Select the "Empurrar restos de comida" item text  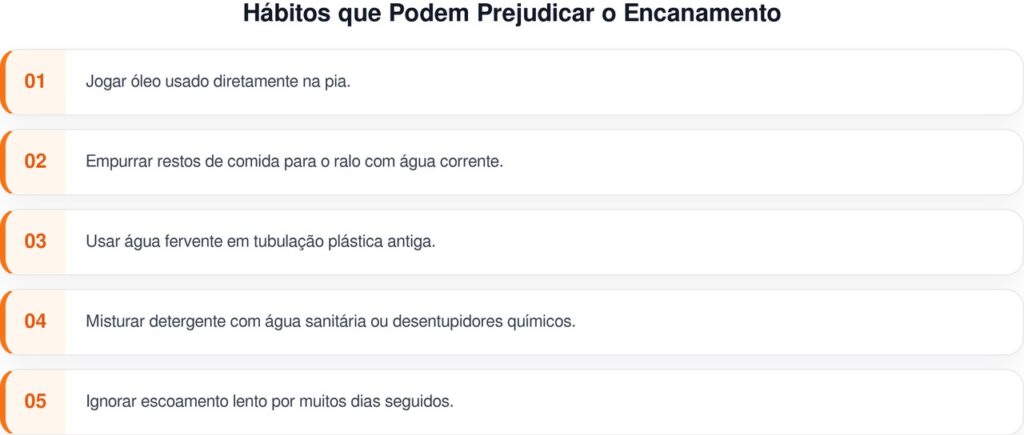click(x=250, y=161)
